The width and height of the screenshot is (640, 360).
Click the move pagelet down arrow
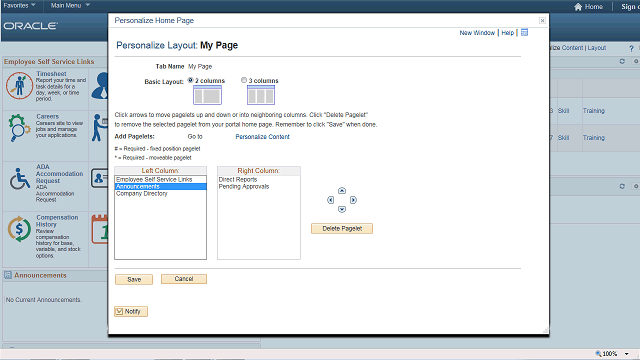pyautogui.click(x=342, y=209)
